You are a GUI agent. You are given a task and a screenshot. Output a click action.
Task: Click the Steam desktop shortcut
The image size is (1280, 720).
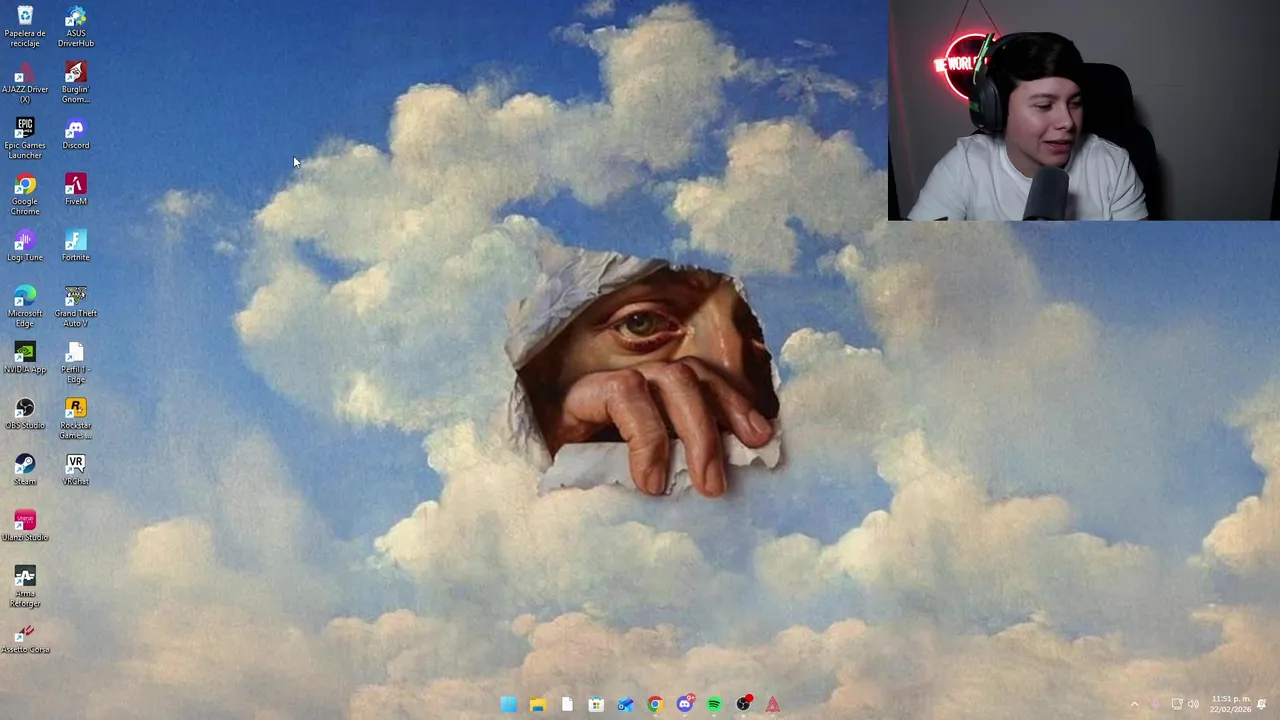pos(25,471)
